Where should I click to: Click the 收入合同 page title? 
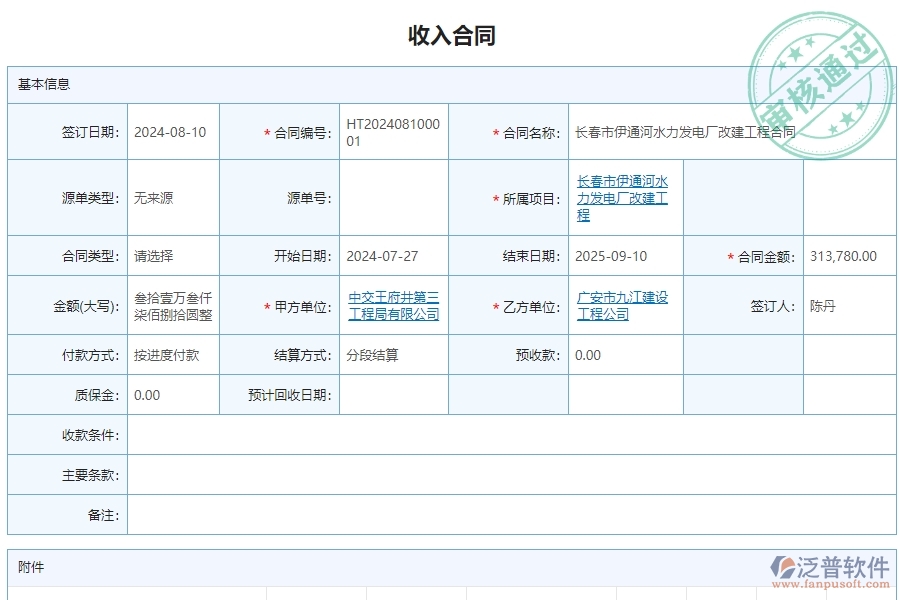(450, 36)
